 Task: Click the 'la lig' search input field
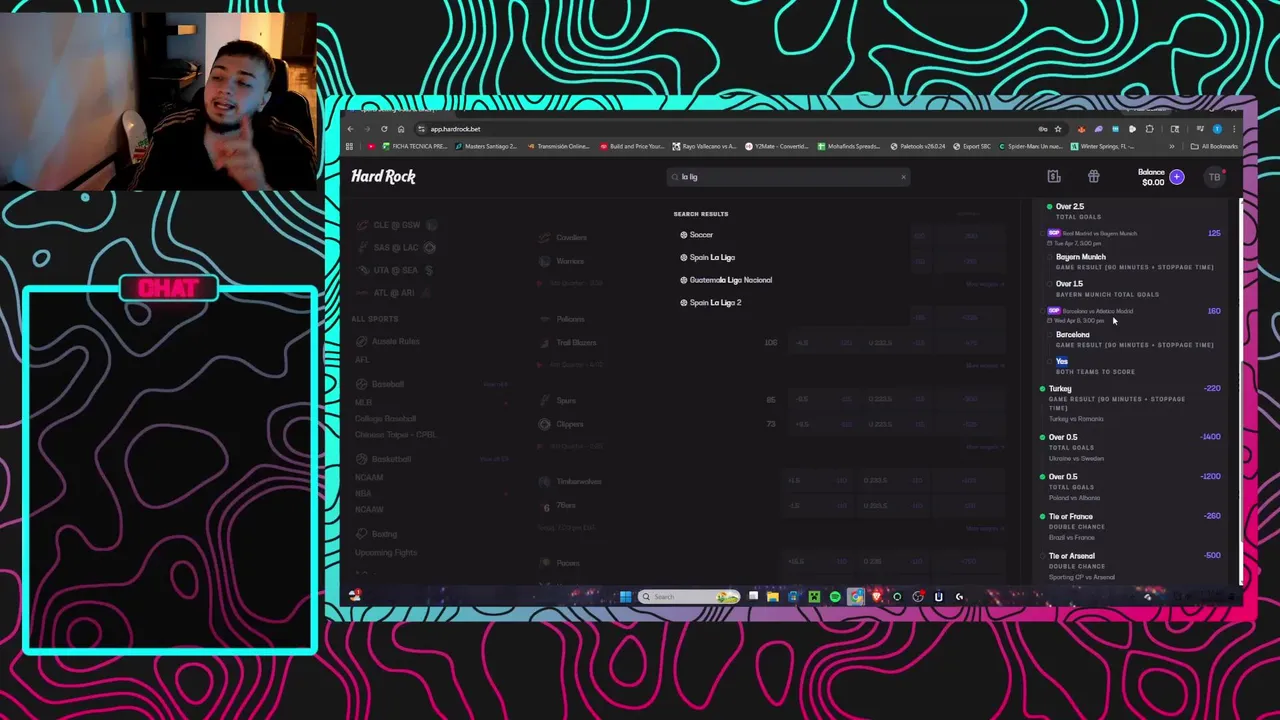tap(788, 177)
